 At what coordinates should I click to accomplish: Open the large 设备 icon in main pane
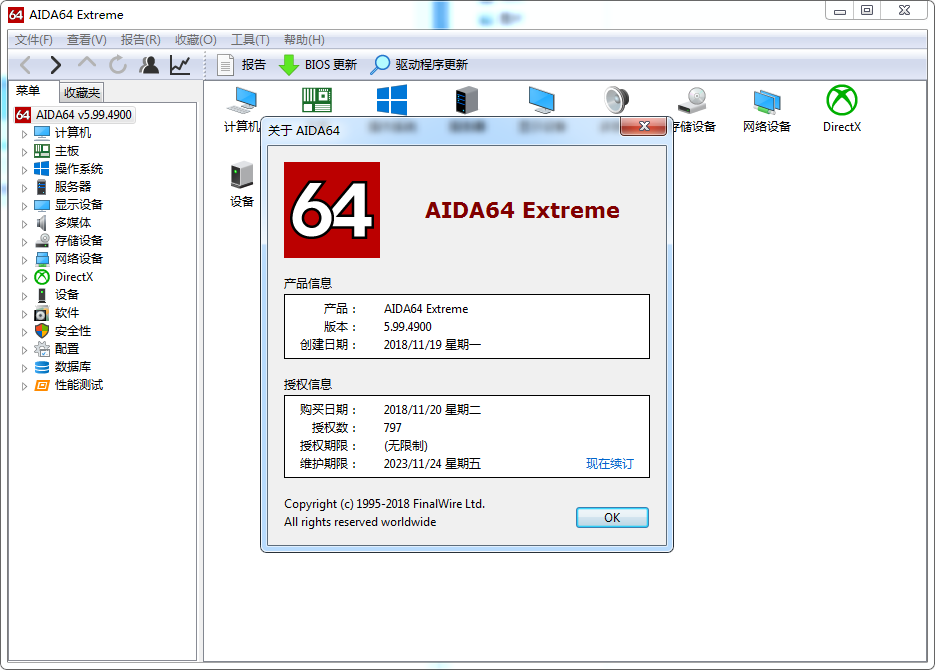coord(242,184)
